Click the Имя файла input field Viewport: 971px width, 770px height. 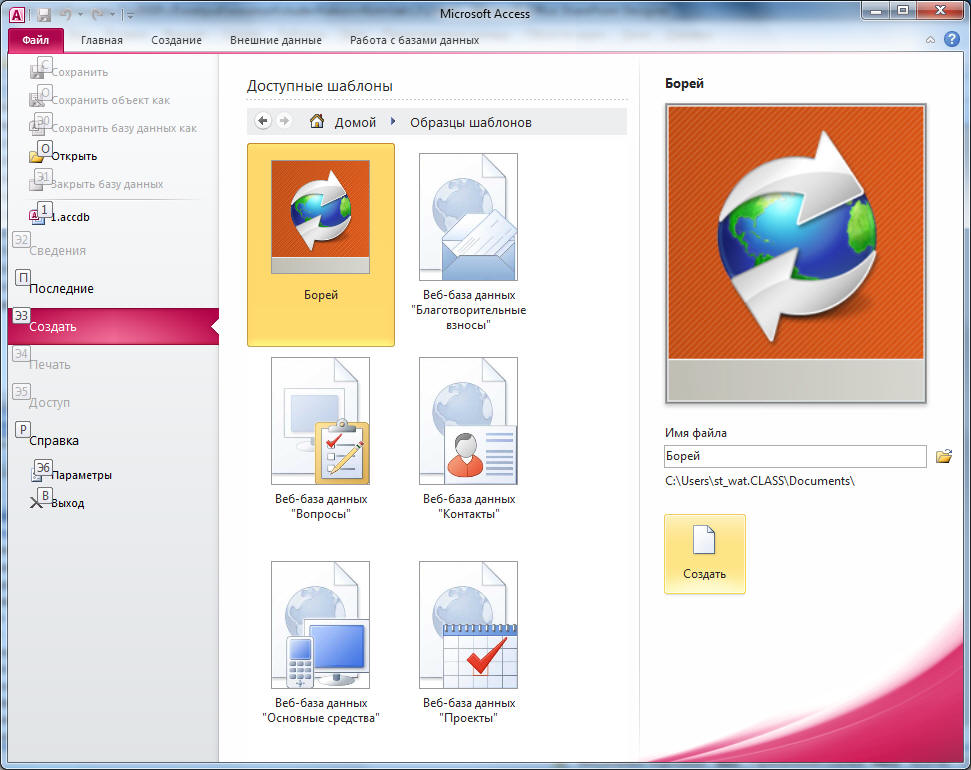pos(795,456)
